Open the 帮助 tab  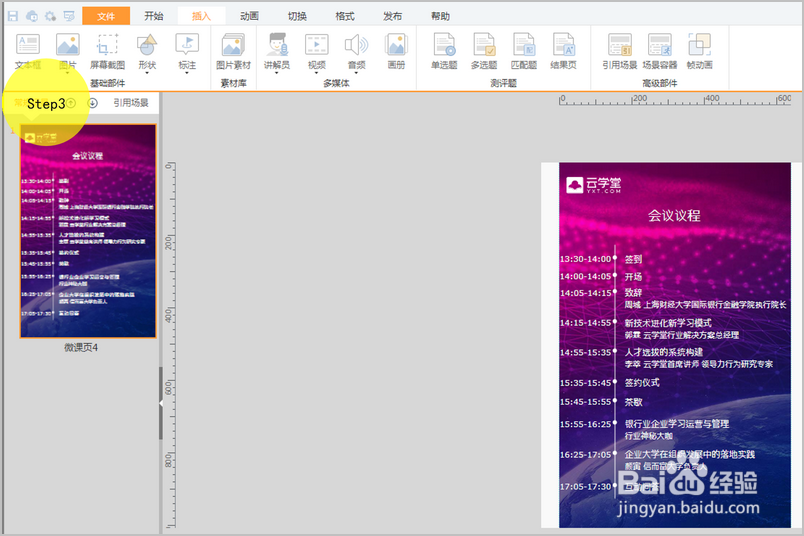(x=440, y=16)
